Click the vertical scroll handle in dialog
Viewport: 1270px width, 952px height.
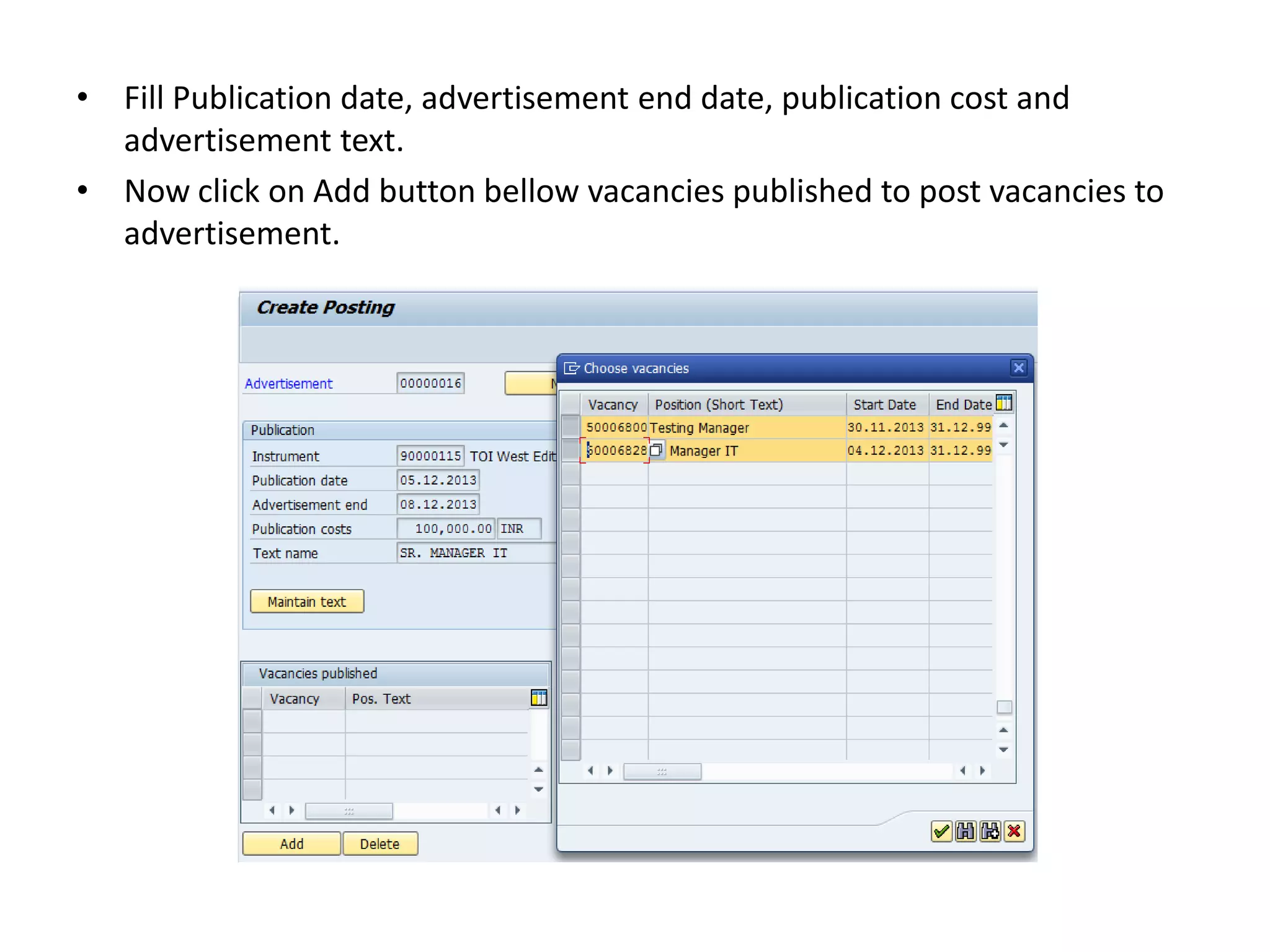1004,707
